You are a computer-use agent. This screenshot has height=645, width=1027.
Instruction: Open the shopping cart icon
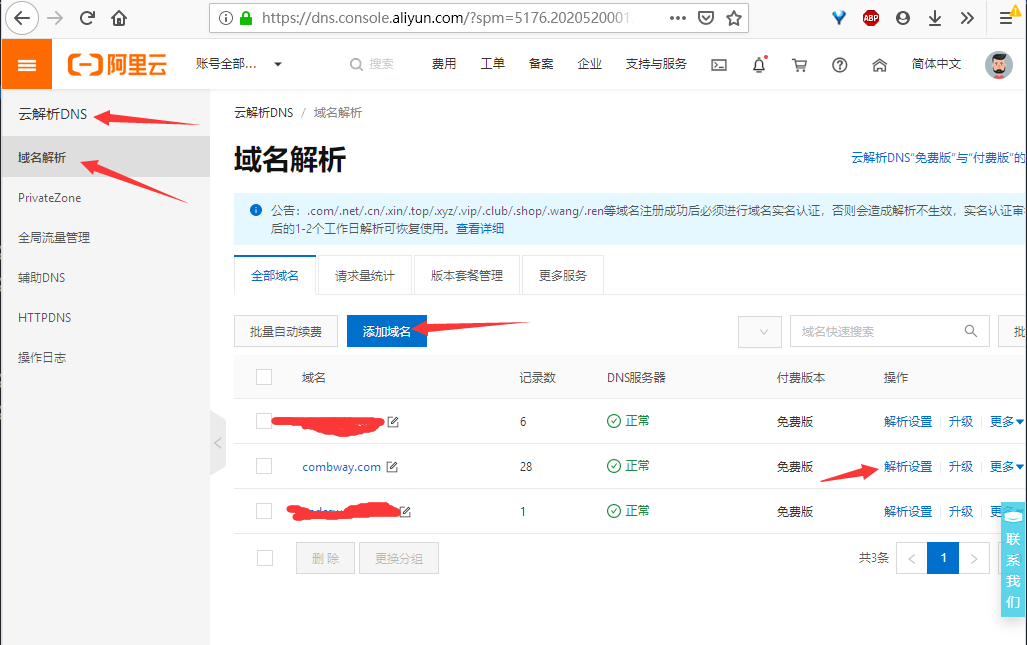[799, 65]
